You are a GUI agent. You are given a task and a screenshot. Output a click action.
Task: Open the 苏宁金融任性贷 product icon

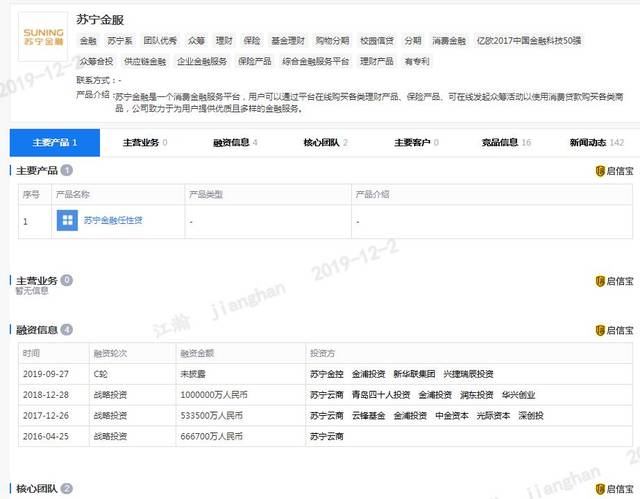coord(67,220)
